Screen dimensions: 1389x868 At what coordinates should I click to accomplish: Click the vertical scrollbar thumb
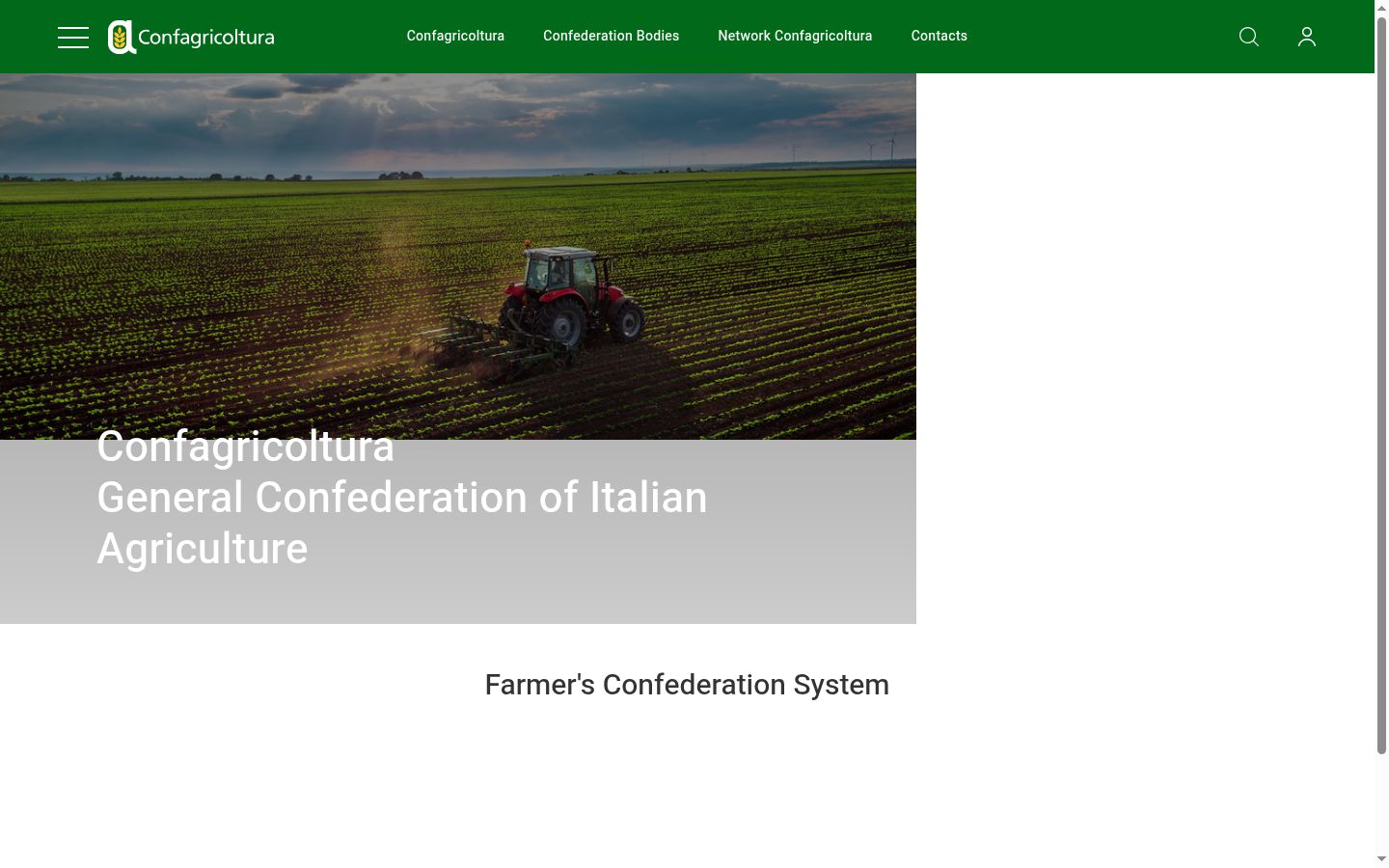[x=1381, y=386]
